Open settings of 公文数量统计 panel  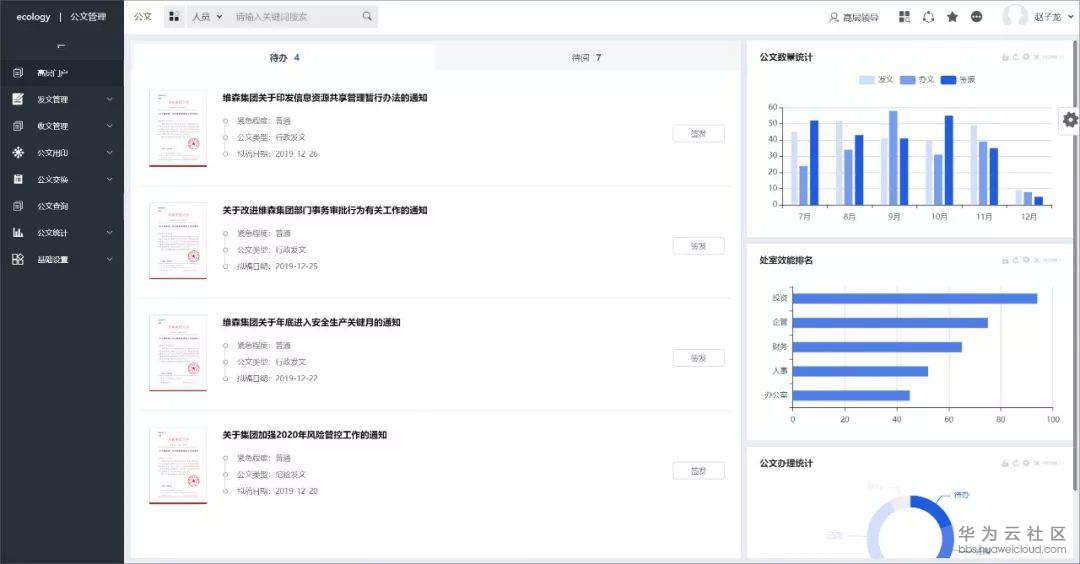(1026, 57)
